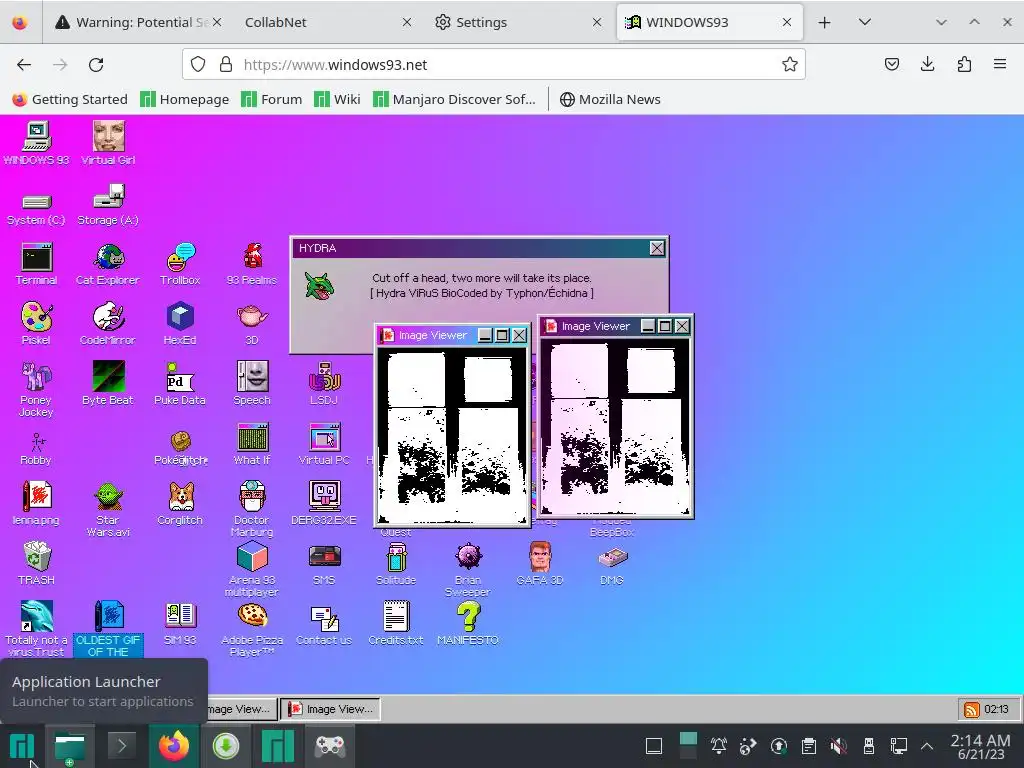The height and width of the screenshot is (768, 1024).
Task: Launch Cat Explorer
Action: point(108,264)
